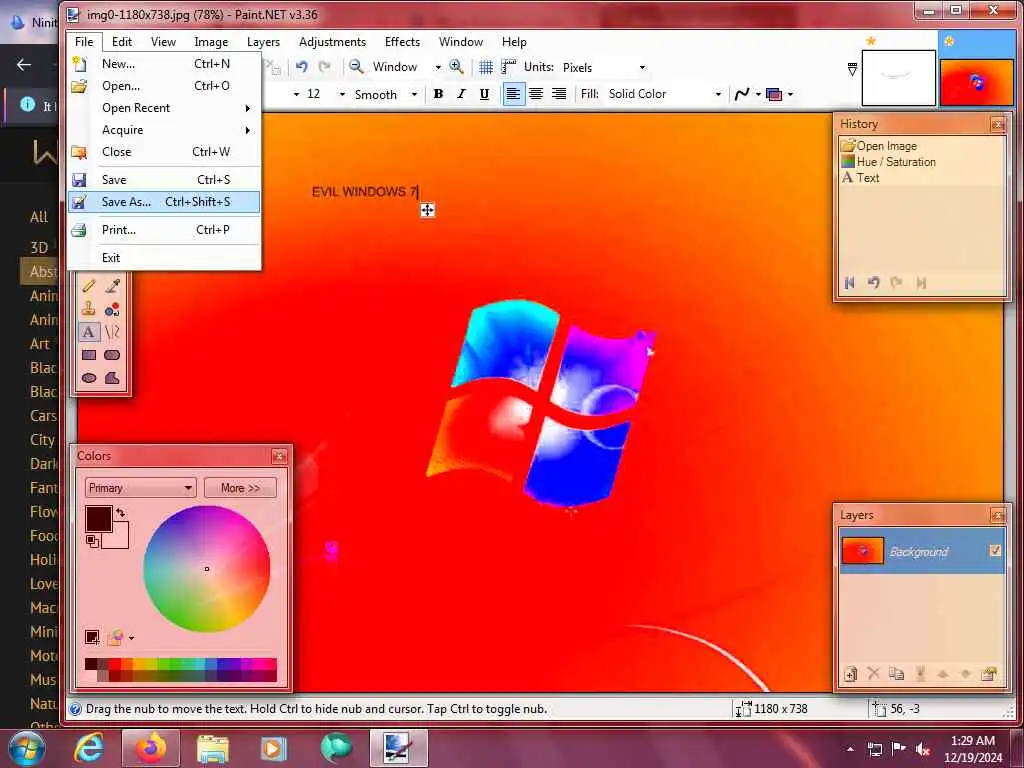1024x768 pixels.
Task: Toggle Italic text formatting
Action: (461, 94)
